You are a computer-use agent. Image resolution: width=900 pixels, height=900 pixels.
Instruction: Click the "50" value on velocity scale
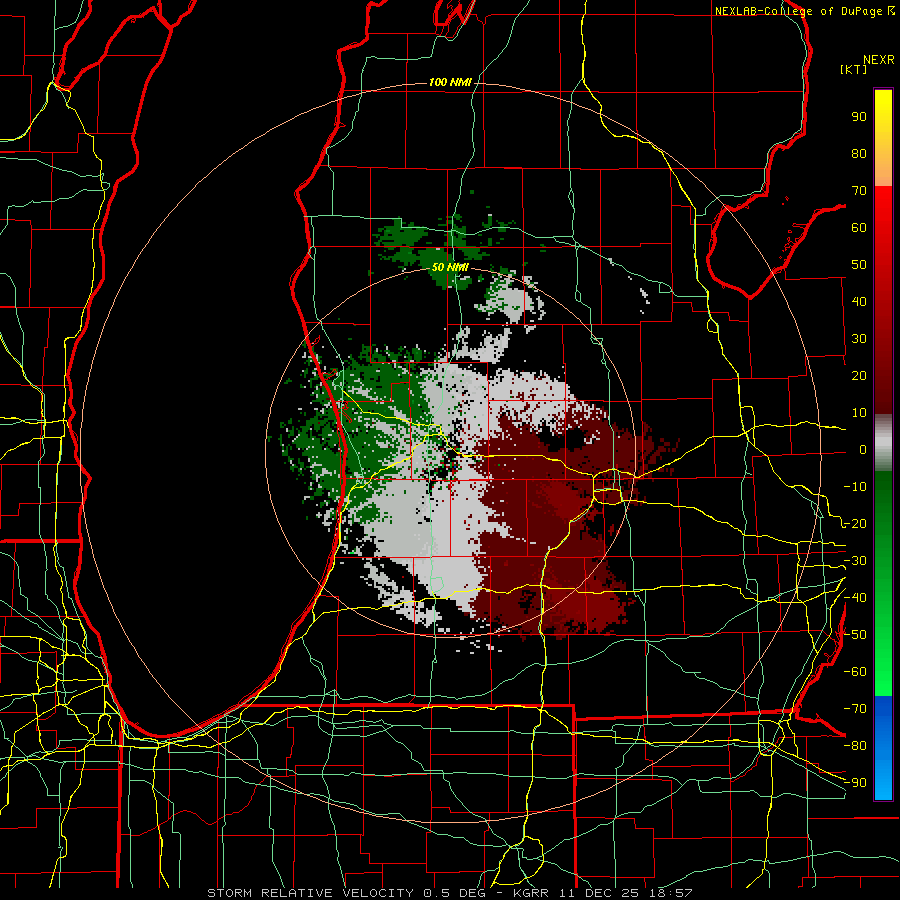tap(859, 265)
